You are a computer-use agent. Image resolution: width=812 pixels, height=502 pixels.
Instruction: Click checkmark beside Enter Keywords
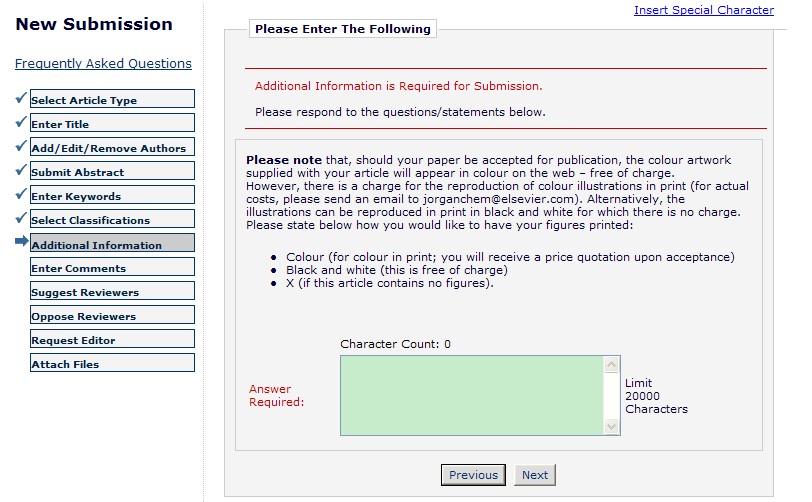pyautogui.click(x=20, y=194)
